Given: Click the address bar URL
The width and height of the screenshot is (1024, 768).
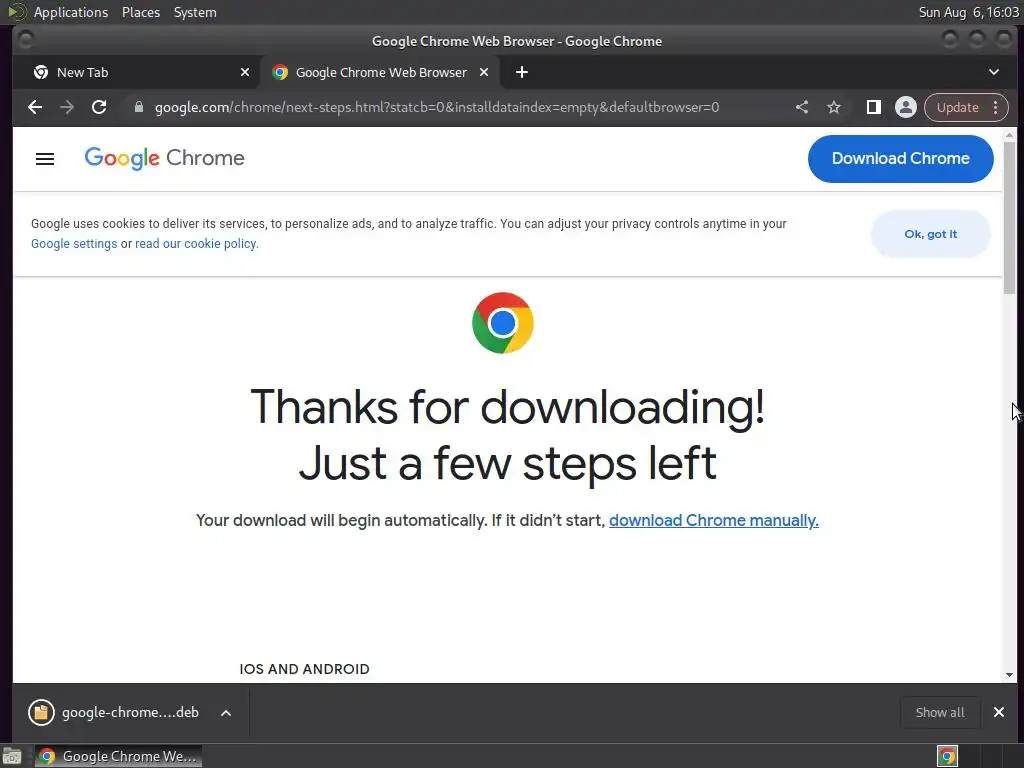Looking at the screenshot, I should click(x=437, y=107).
